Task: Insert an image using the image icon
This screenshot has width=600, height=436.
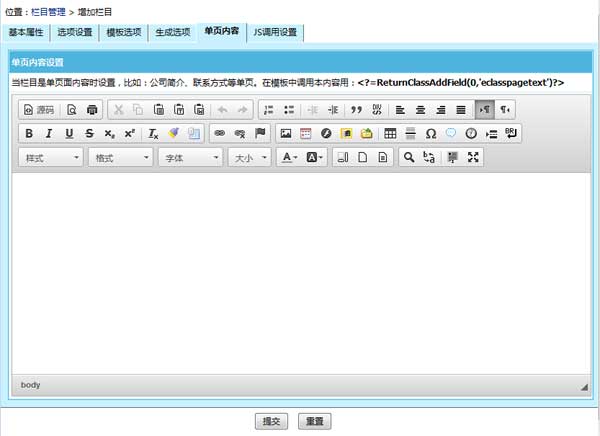Action: click(x=286, y=133)
